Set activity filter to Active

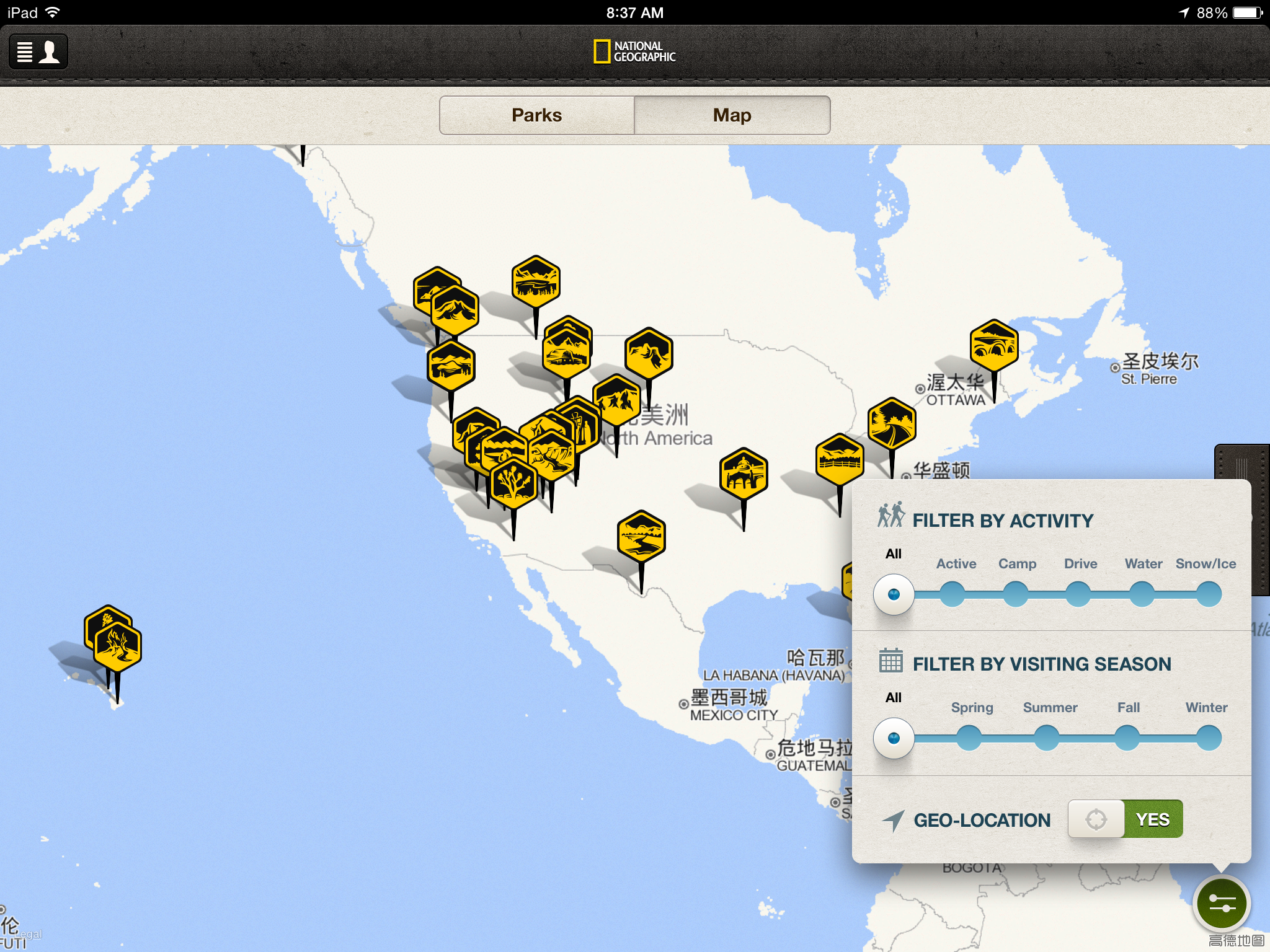click(952, 594)
